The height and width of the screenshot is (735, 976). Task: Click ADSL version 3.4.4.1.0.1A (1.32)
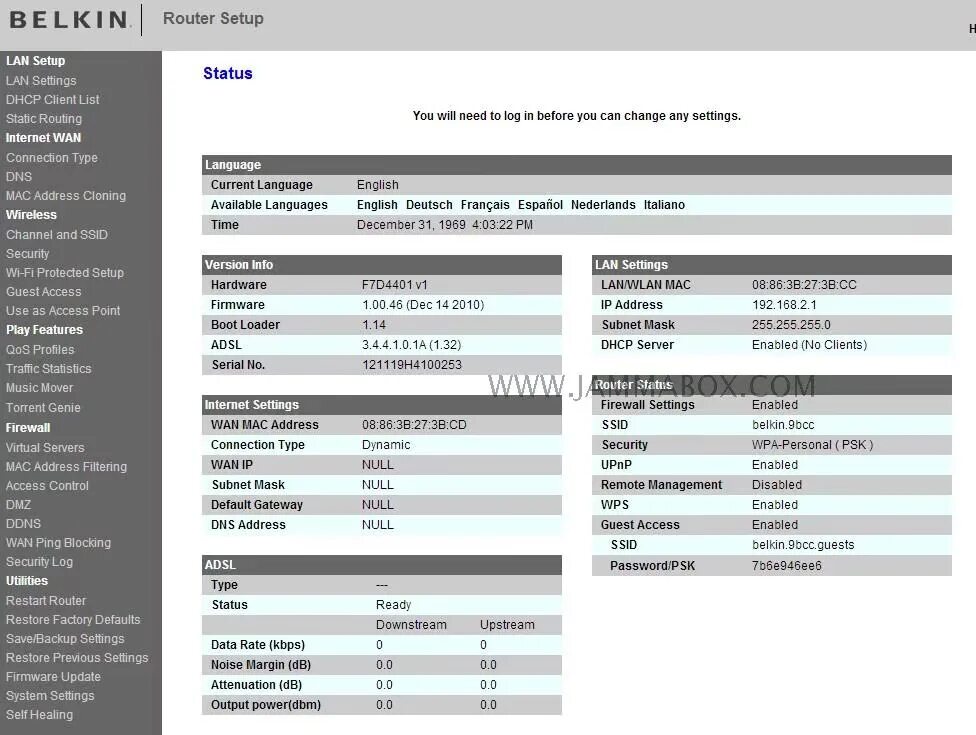click(x=411, y=345)
